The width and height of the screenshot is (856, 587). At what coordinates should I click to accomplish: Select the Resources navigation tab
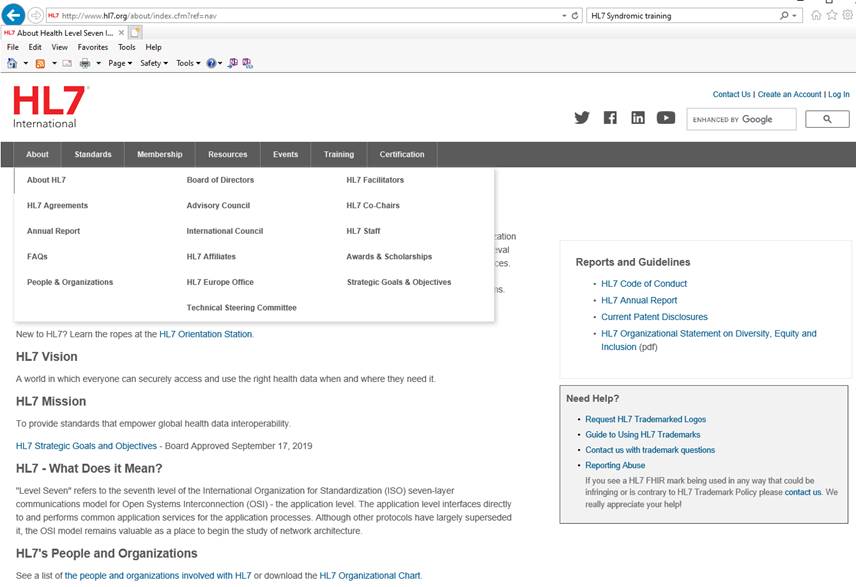(x=228, y=155)
